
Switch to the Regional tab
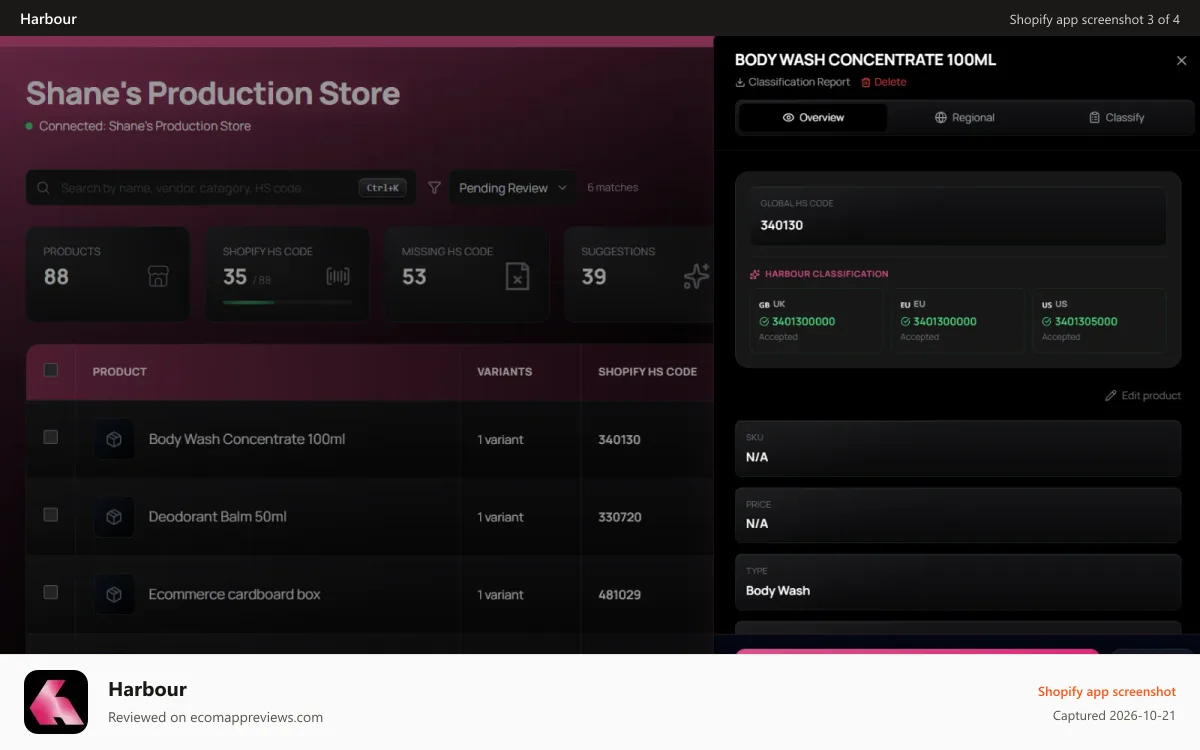tap(964, 118)
